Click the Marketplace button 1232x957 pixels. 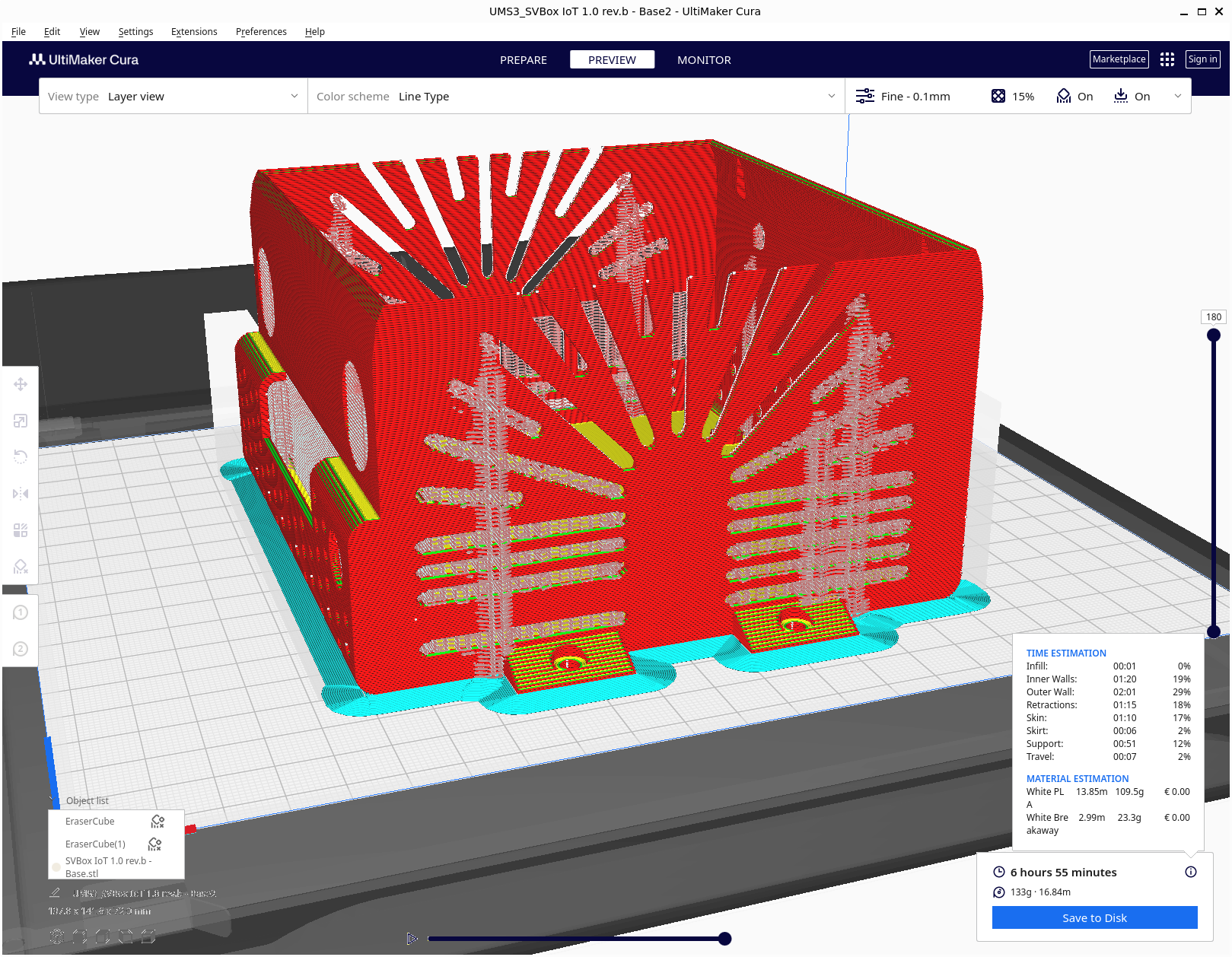(x=1119, y=59)
